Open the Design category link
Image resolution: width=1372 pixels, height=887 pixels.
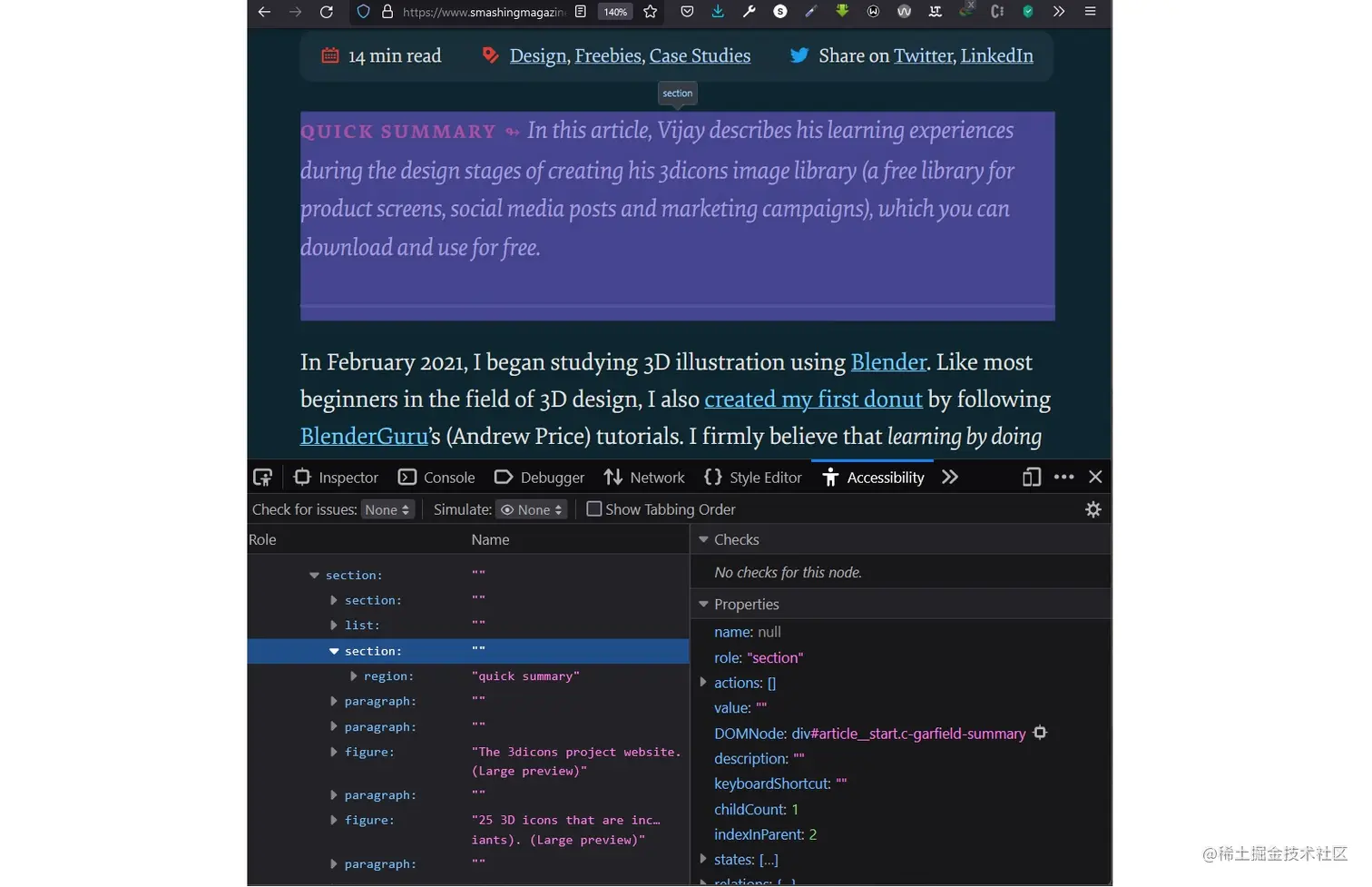pos(538,56)
